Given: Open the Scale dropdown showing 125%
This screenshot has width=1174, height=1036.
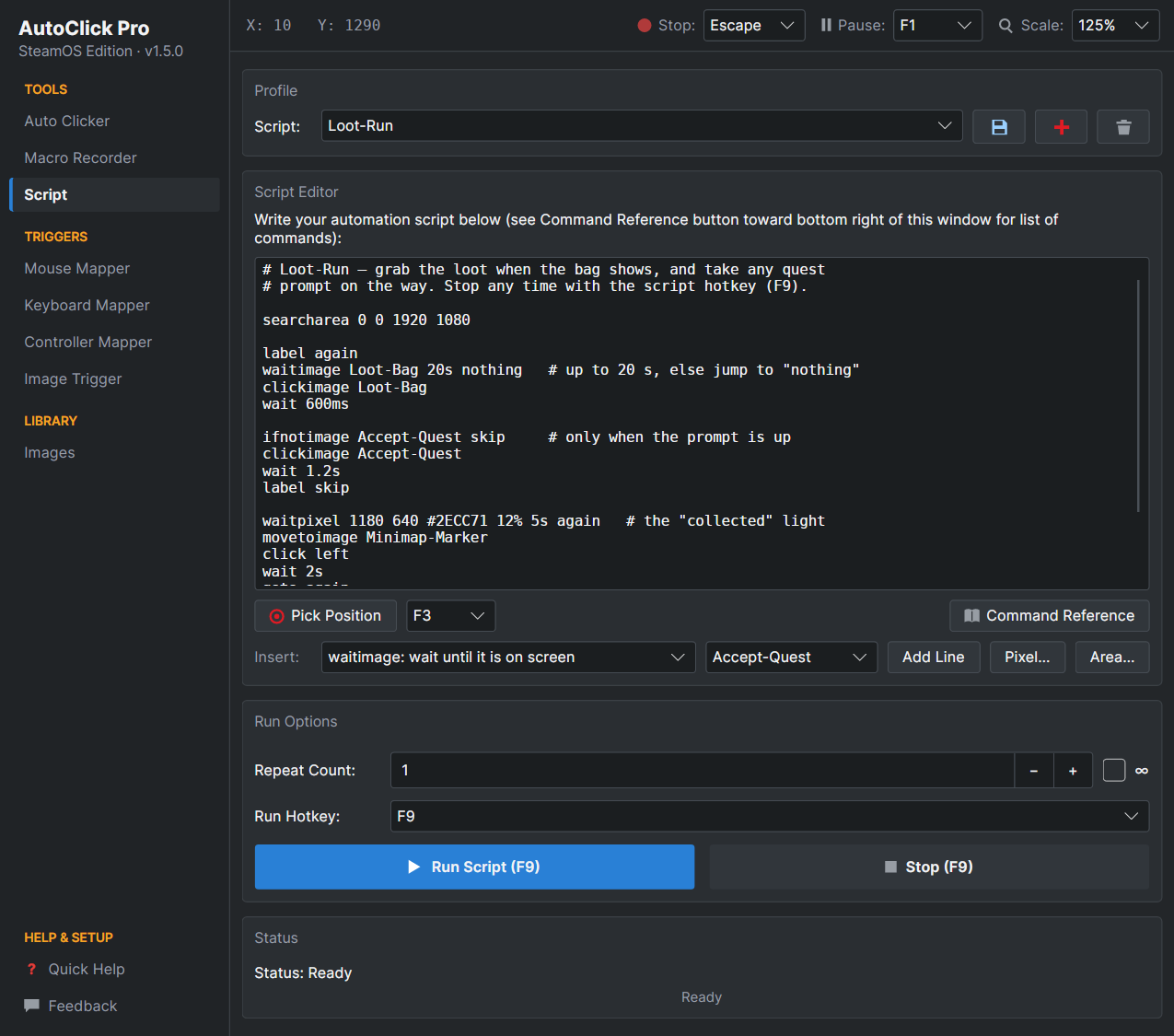Looking at the screenshot, I should [1115, 26].
